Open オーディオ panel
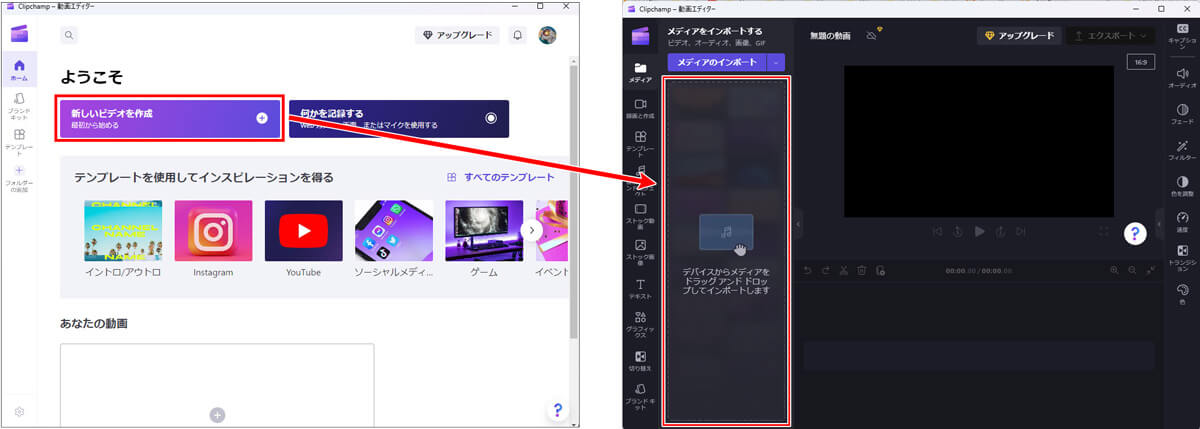The width and height of the screenshot is (1200, 429). [x=1183, y=77]
